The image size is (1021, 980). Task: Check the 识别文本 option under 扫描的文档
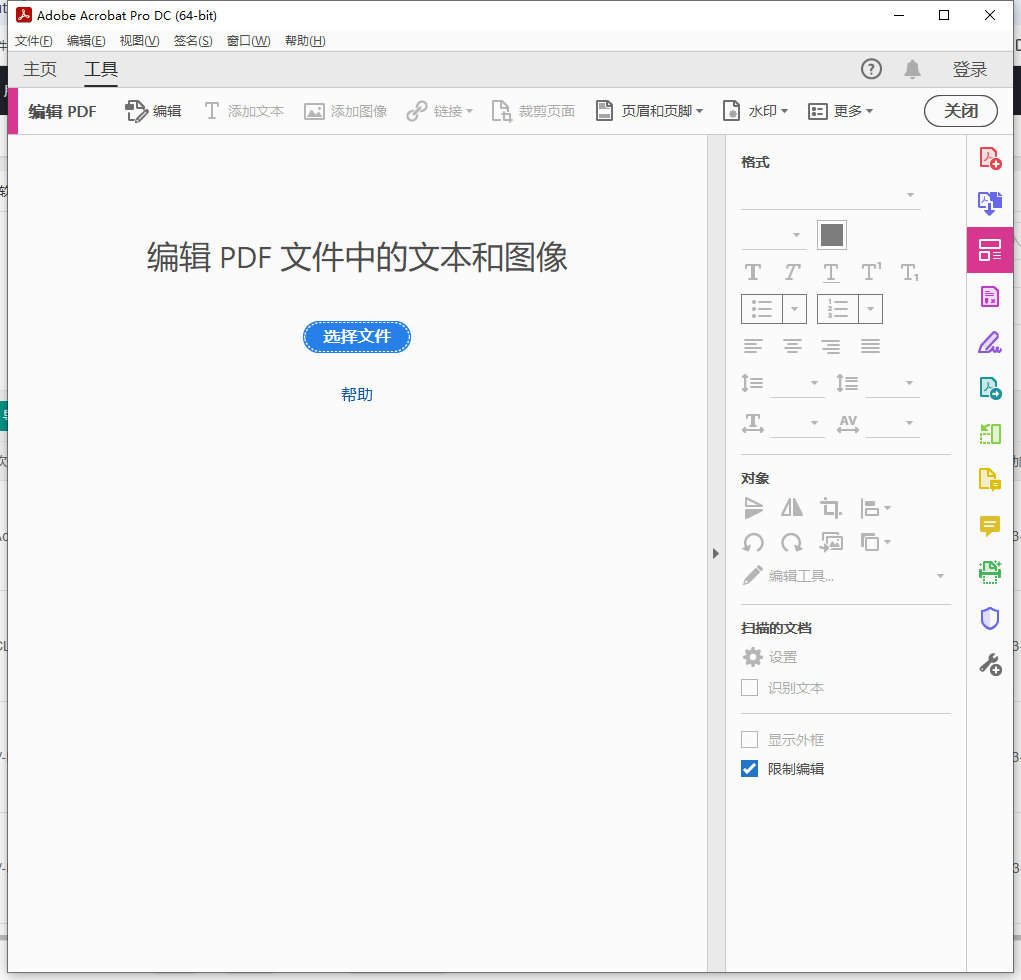point(749,687)
